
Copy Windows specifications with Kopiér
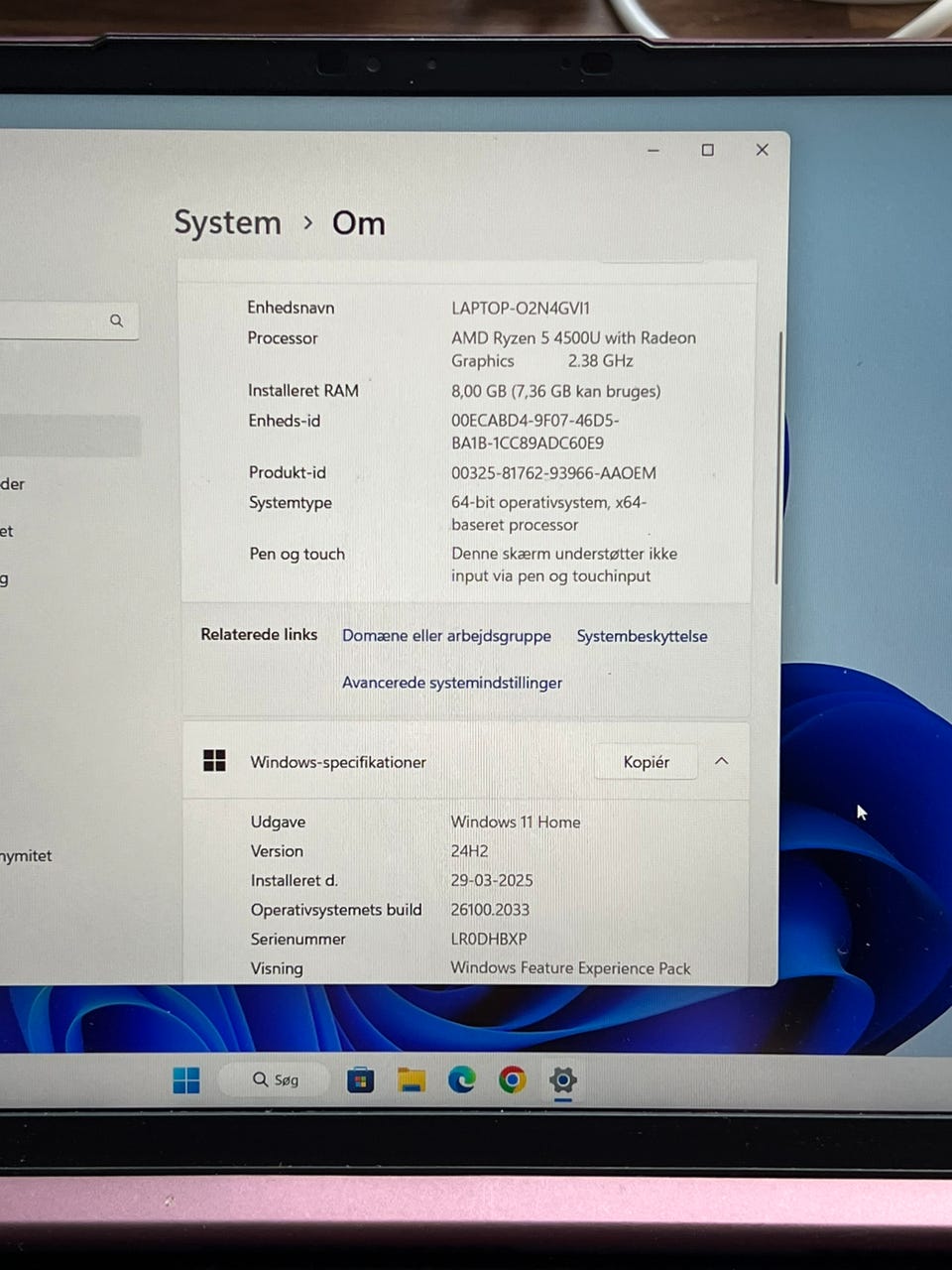pyautogui.click(x=647, y=762)
